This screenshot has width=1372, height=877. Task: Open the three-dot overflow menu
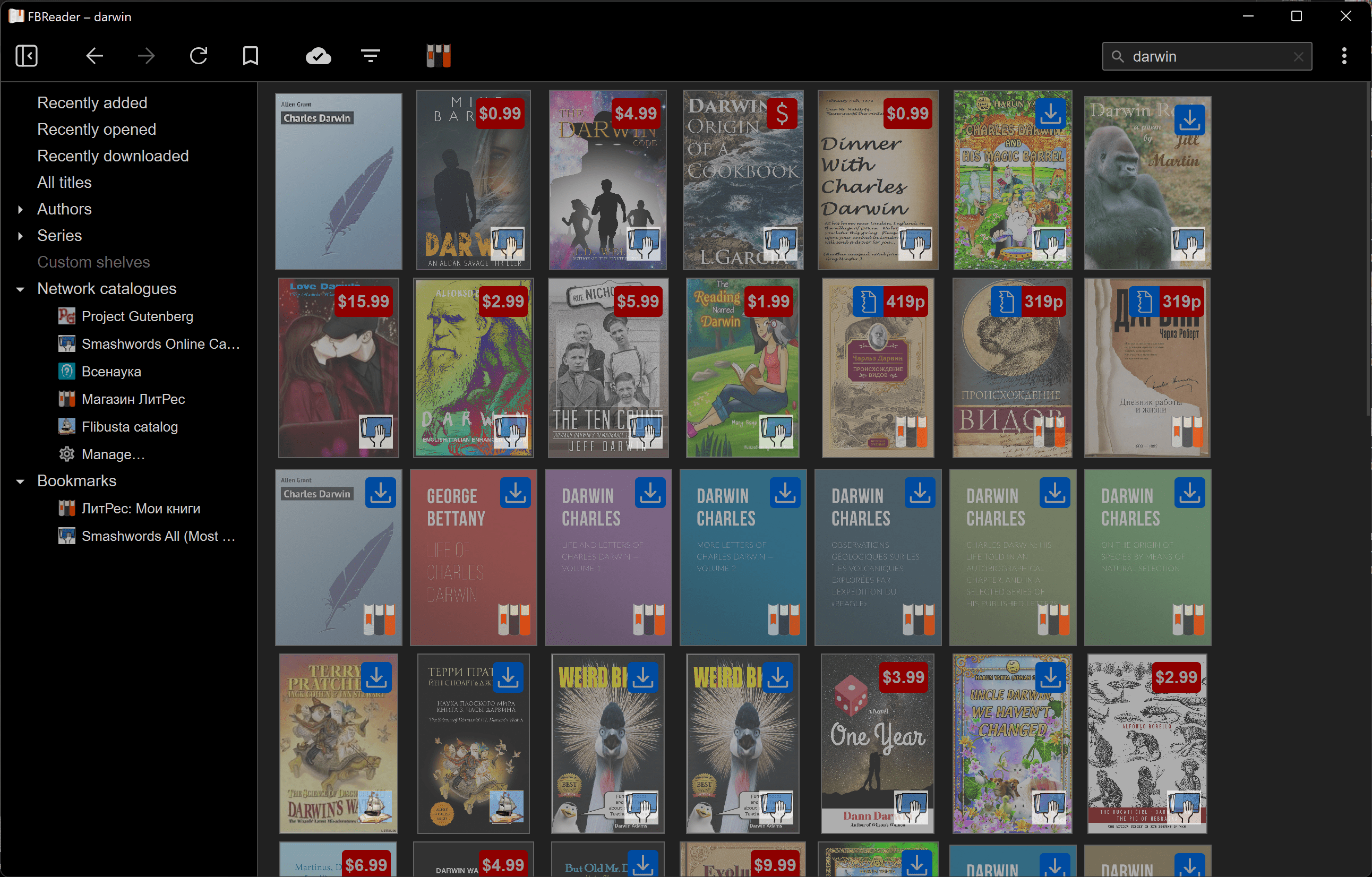[x=1344, y=56]
